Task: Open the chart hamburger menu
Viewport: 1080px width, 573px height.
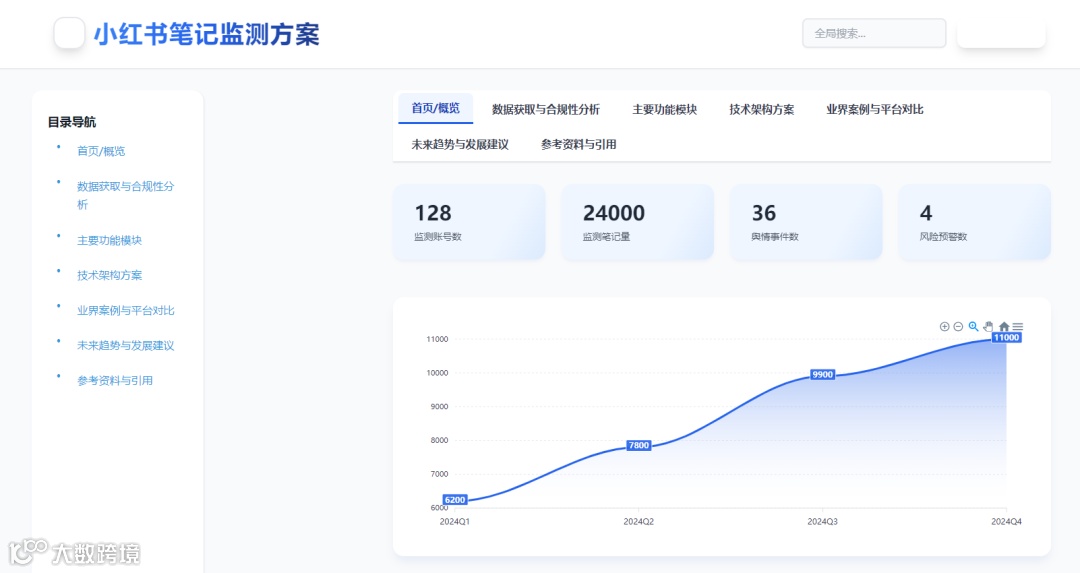Action: [1018, 326]
